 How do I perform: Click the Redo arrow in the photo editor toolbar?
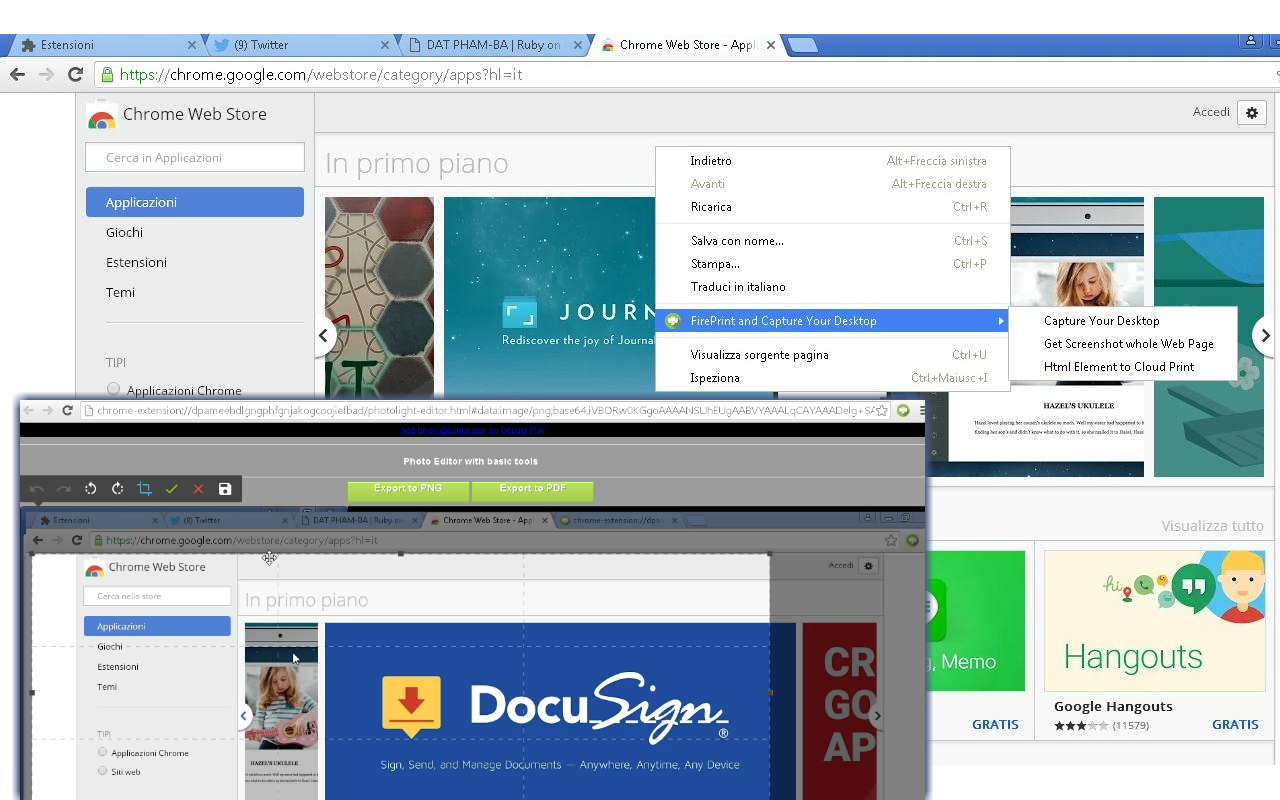(64, 489)
